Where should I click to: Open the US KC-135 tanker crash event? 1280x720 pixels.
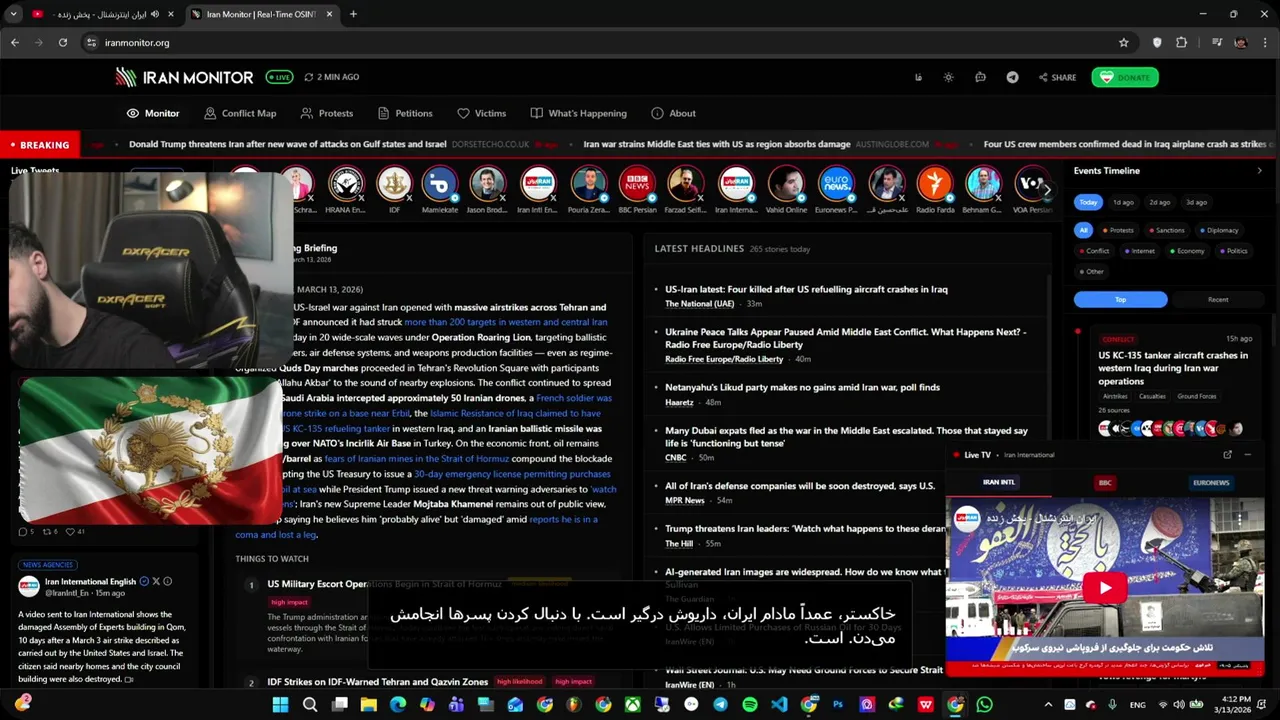tap(1173, 368)
